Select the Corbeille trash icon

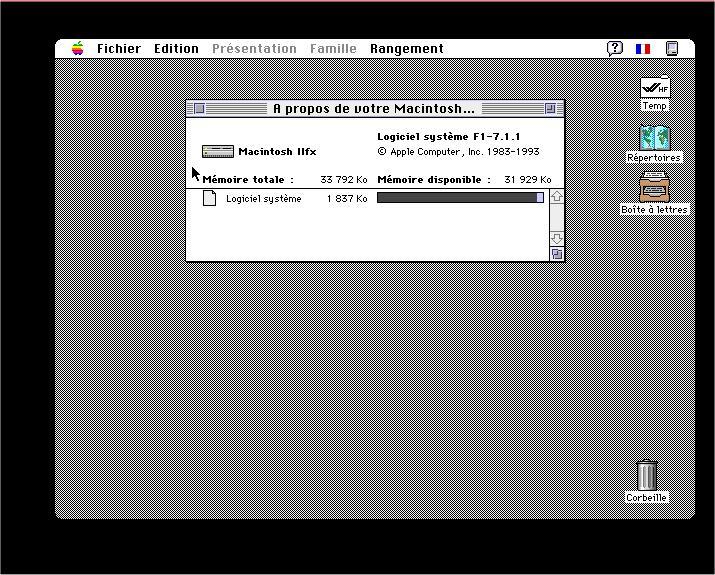[647, 475]
